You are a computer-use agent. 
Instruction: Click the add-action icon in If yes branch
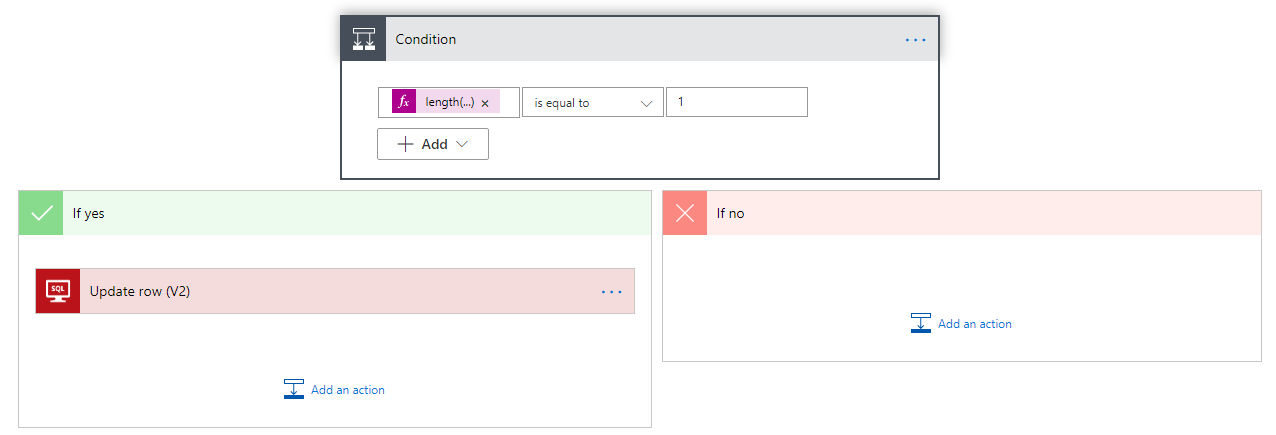coord(294,390)
